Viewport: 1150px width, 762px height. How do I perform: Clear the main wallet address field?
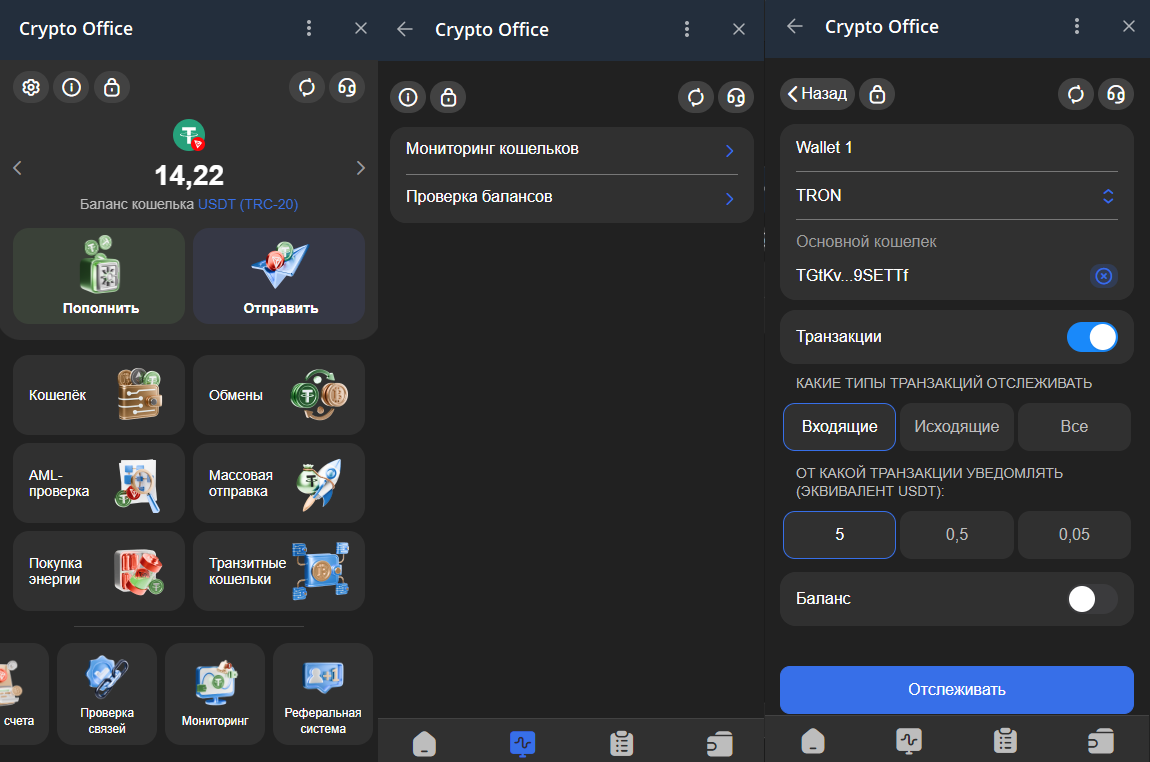coord(1103,276)
